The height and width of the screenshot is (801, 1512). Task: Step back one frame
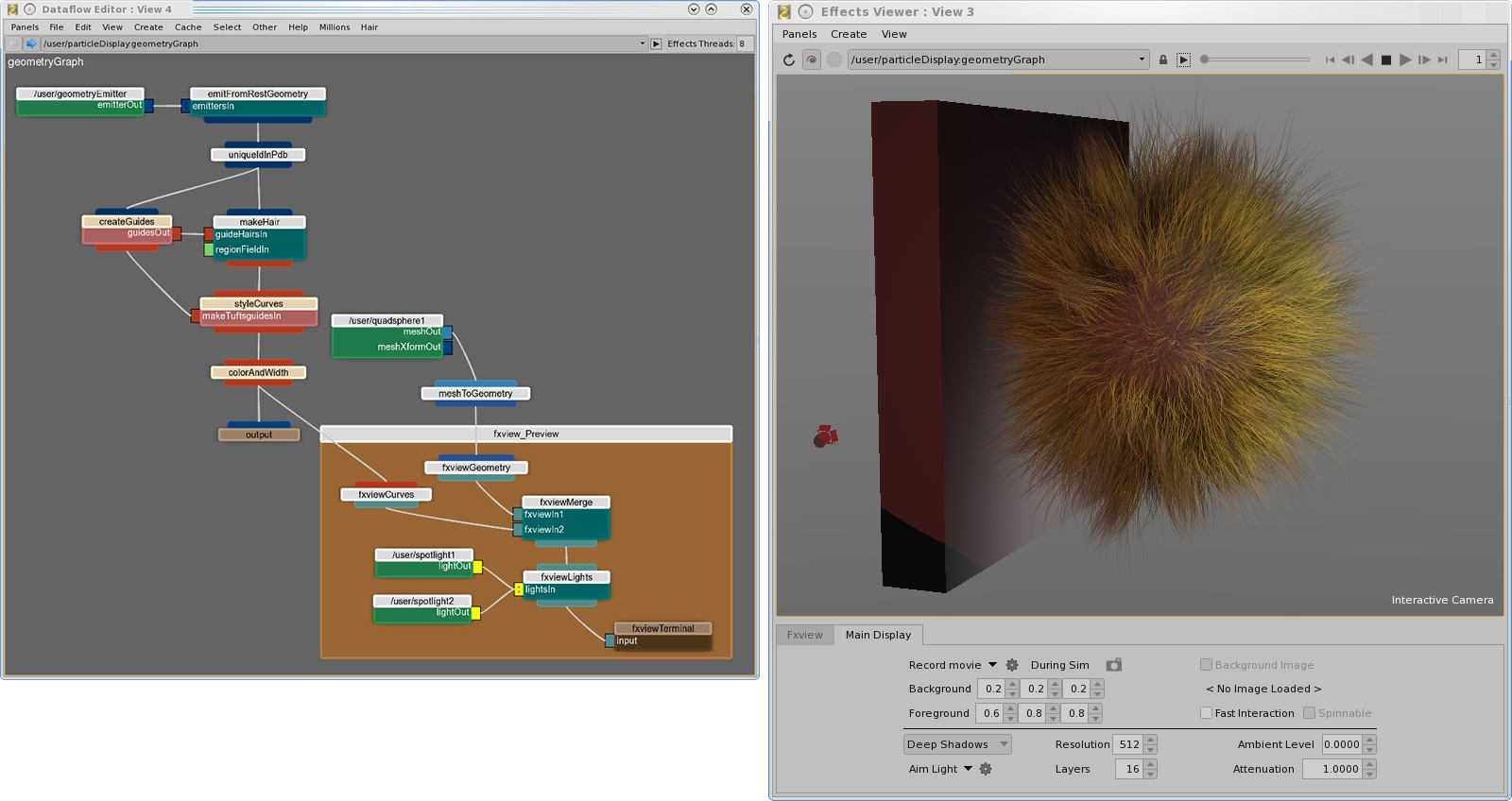[x=1348, y=60]
